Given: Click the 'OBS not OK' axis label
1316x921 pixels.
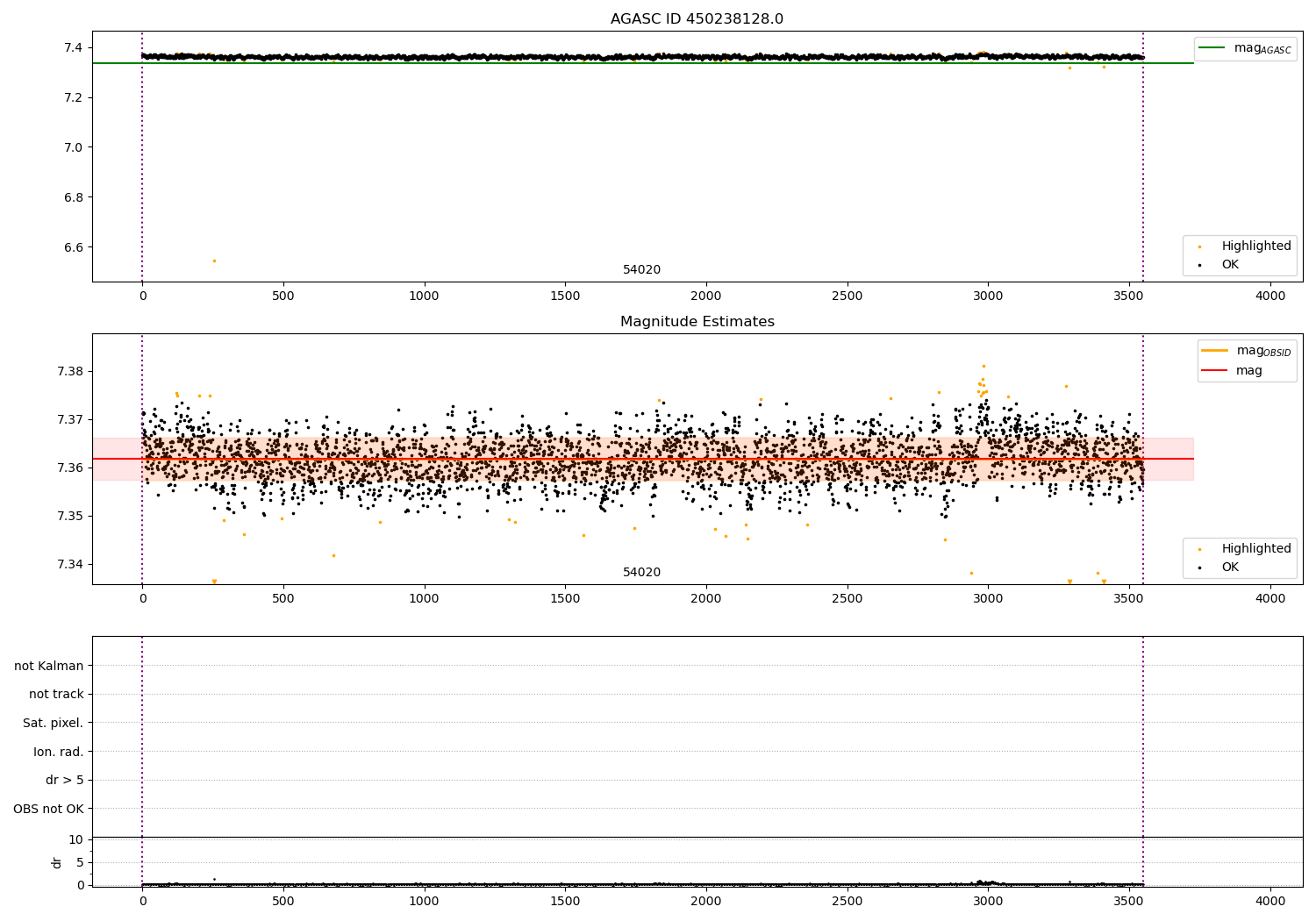Looking at the screenshot, I should (49, 809).
